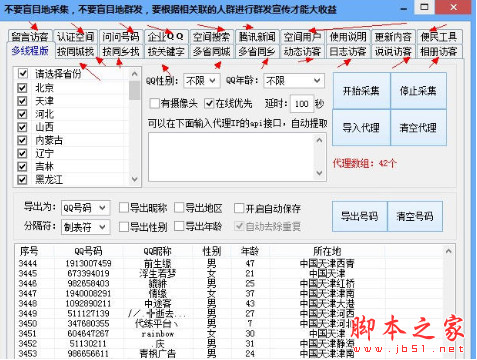Viewport: 477px width, 360px height.
Task: Select the row with QQ 511127139
Action: (229, 313)
